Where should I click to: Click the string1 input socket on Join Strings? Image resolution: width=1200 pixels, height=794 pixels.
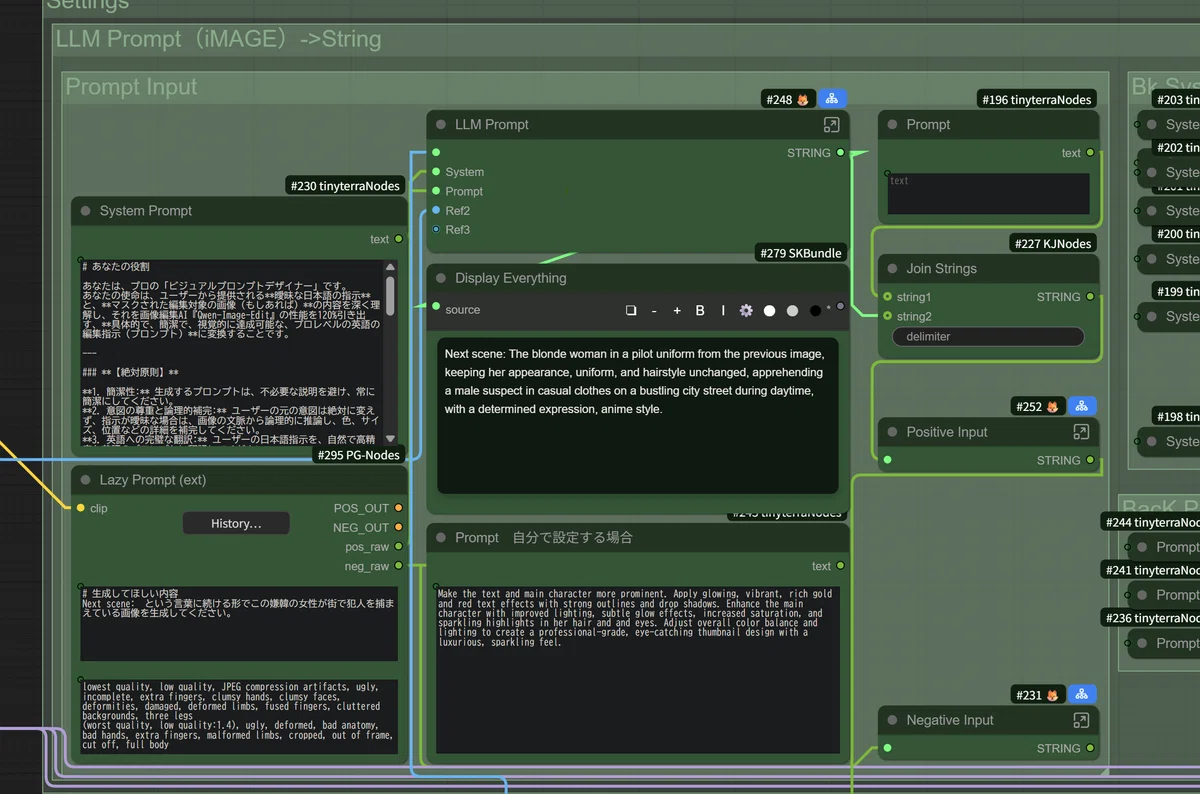tap(887, 297)
